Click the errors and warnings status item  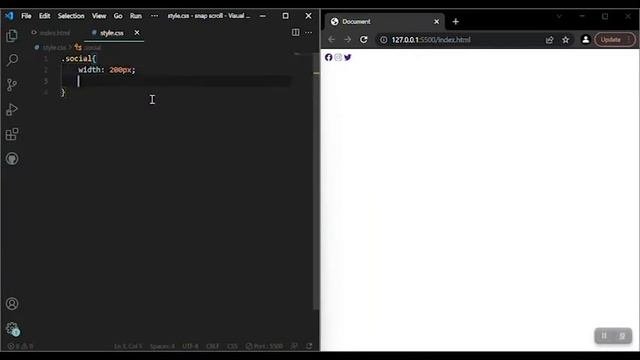click(20, 346)
